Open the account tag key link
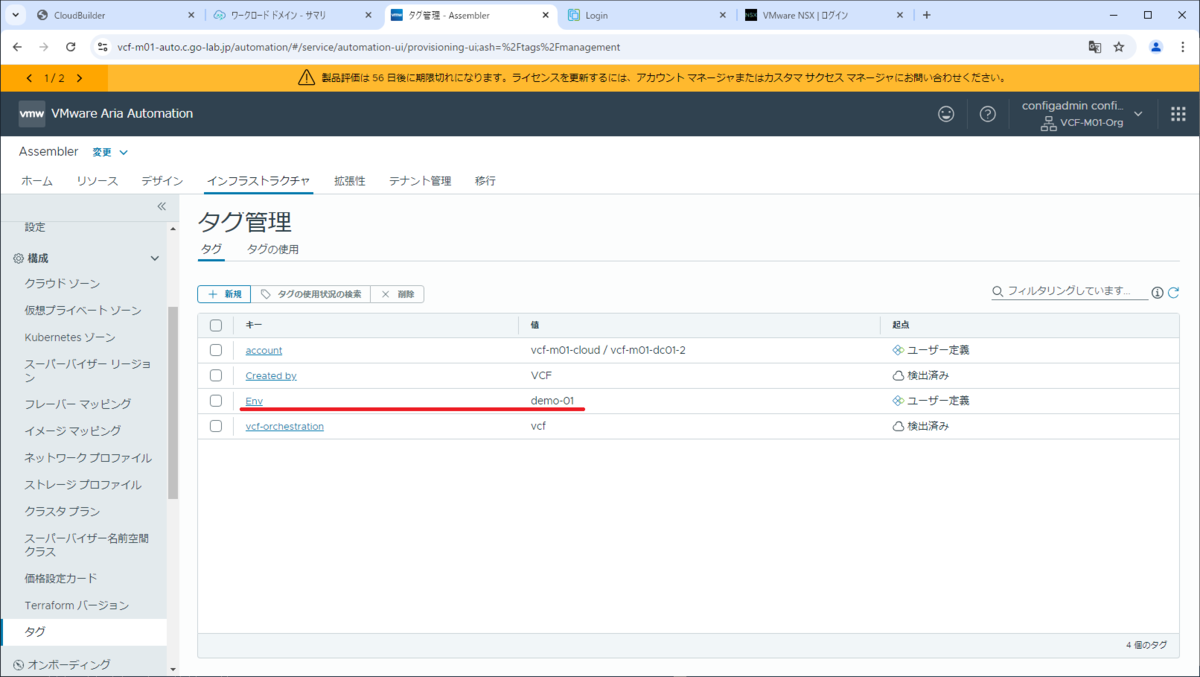 (x=264, y=350)
